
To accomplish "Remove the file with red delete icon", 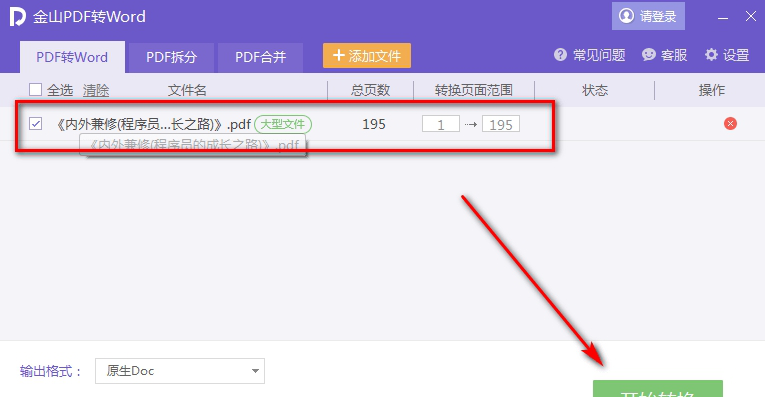I will pyautogui.click(x=730, y=124).
